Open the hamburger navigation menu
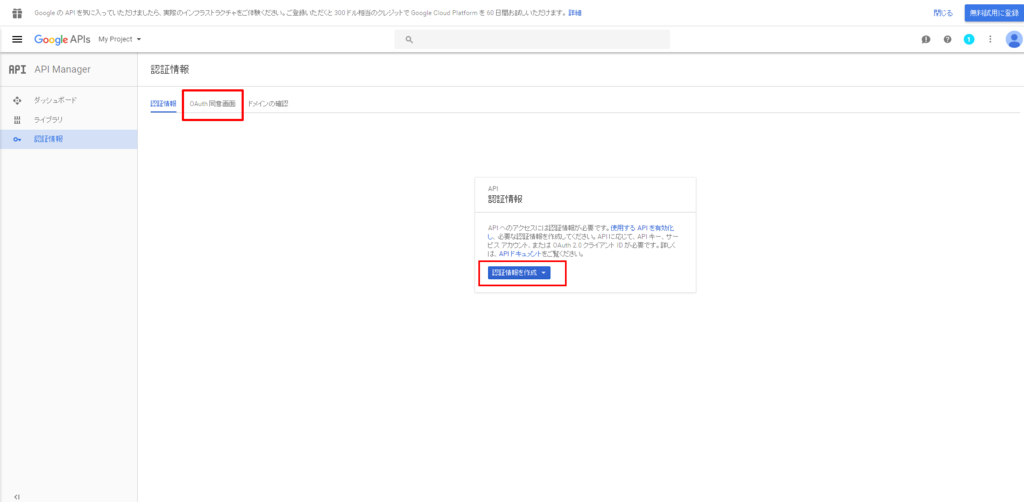This screenshot has width=1024, height=502. pos(18,39)
